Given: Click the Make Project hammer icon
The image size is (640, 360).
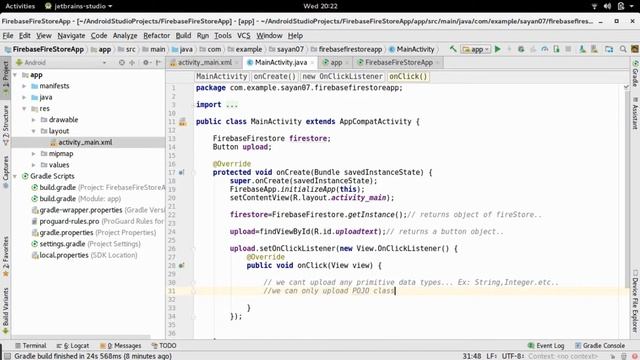Looking at the screenshot, I should coord(453,49).
